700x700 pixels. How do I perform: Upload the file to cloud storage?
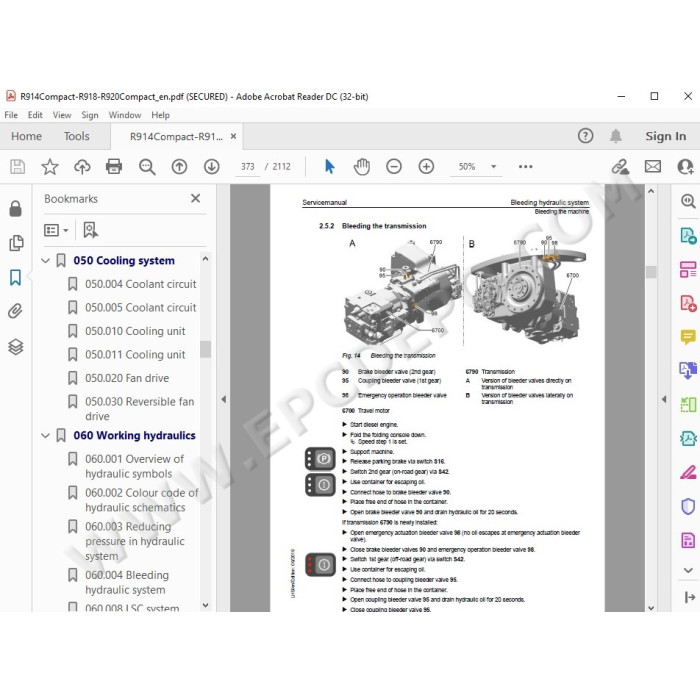coord(82,167)
